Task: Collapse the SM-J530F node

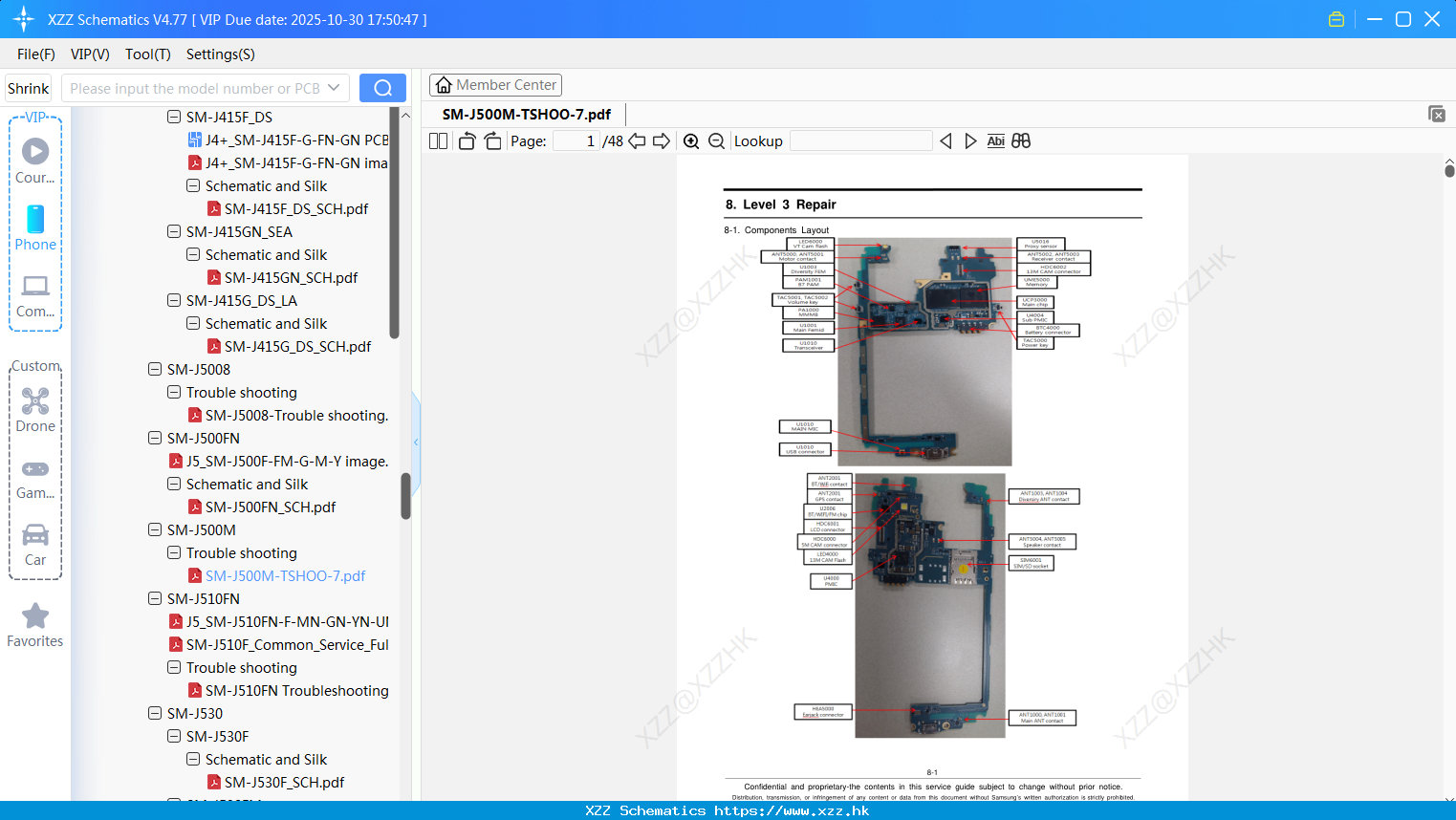Action: [174, 736]
